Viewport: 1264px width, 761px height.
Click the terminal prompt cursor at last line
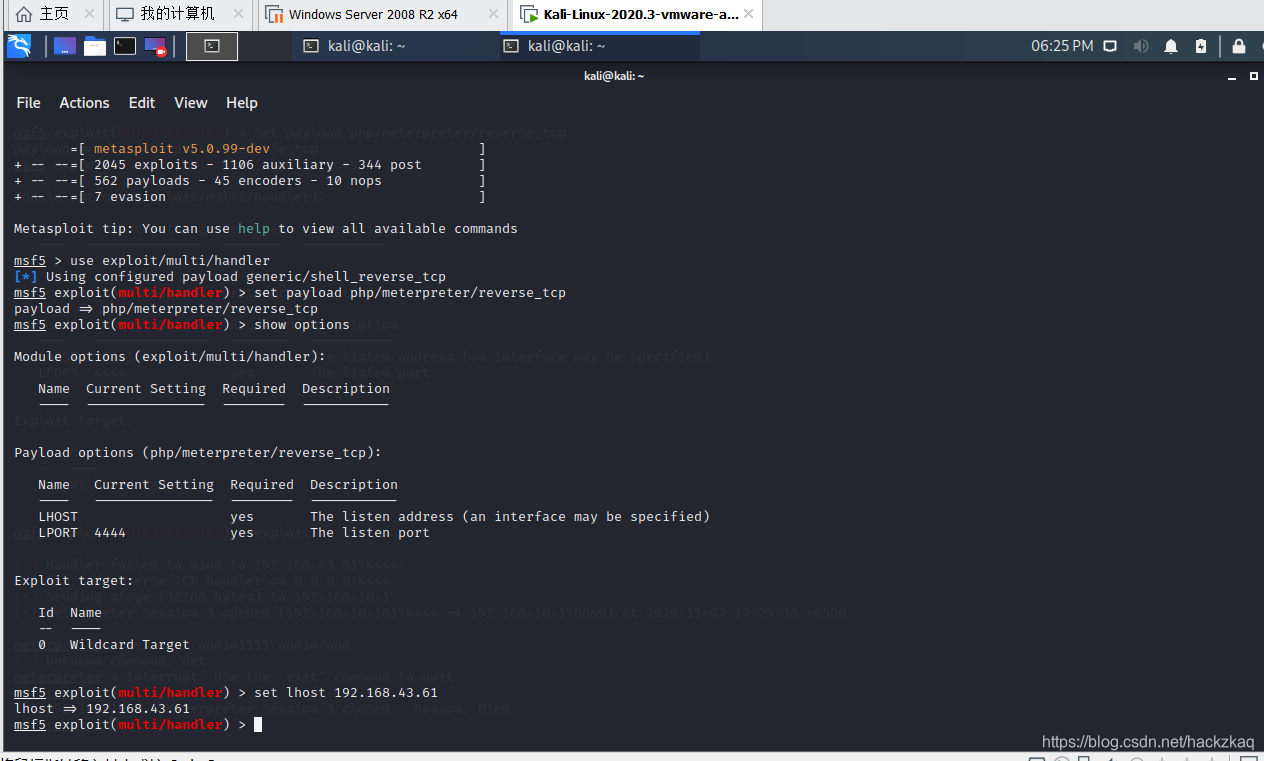[258, 725]
